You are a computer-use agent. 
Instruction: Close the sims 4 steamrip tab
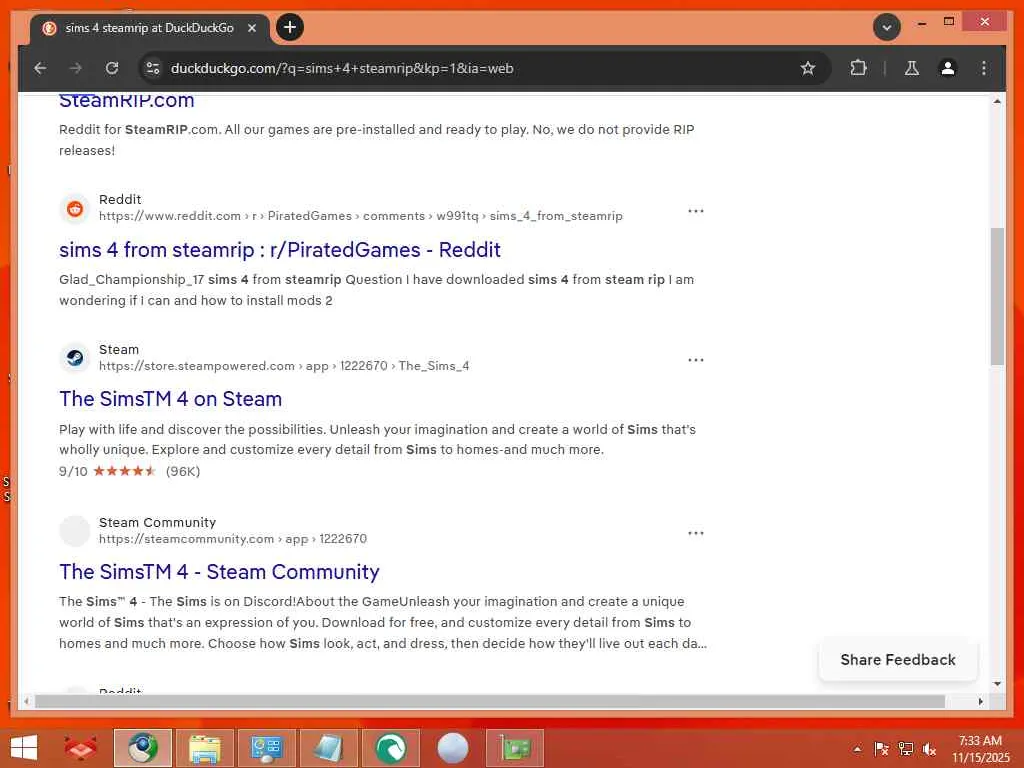coord(252,28)
